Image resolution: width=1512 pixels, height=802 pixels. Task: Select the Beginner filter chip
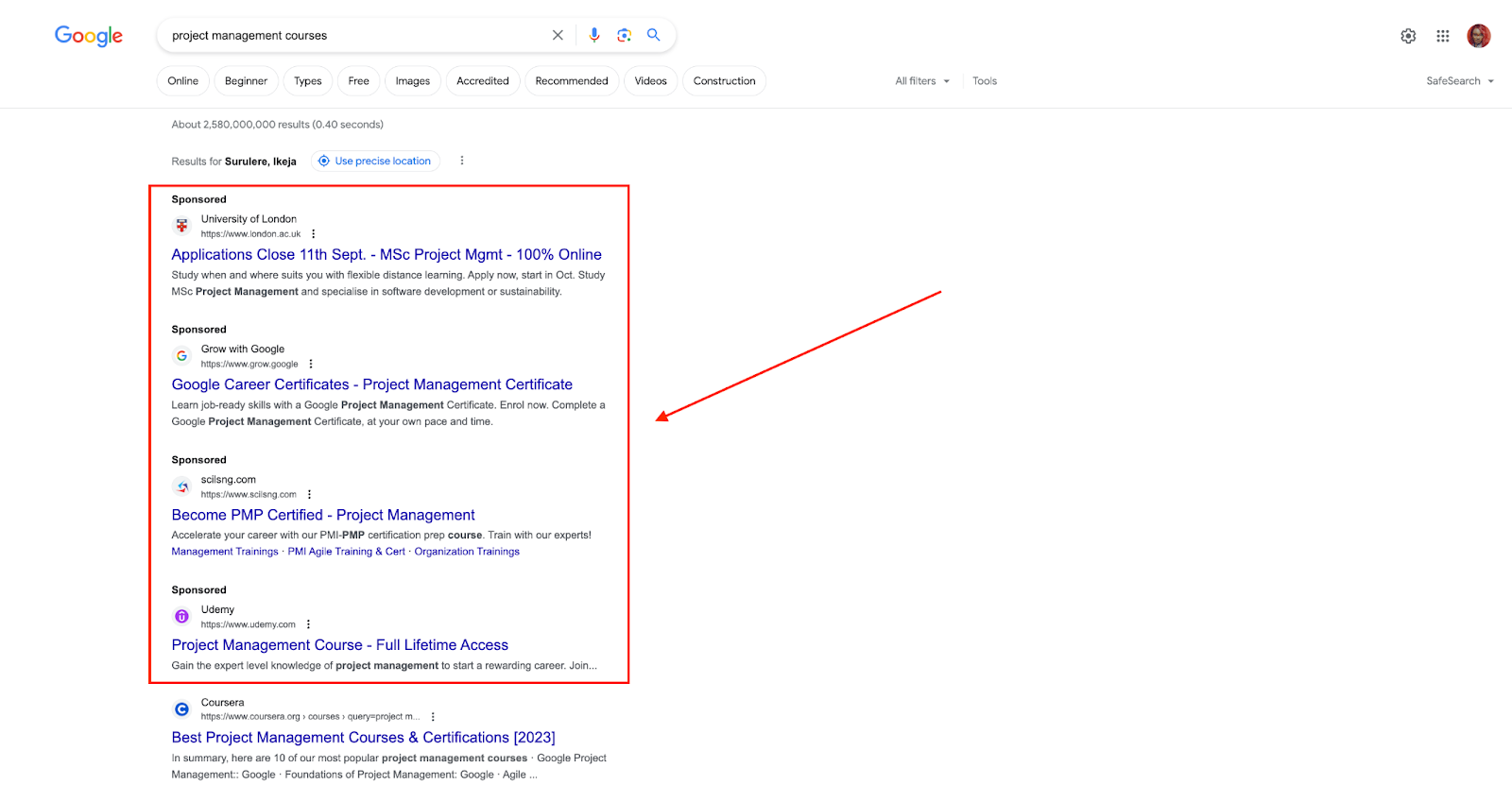(246, 81)
